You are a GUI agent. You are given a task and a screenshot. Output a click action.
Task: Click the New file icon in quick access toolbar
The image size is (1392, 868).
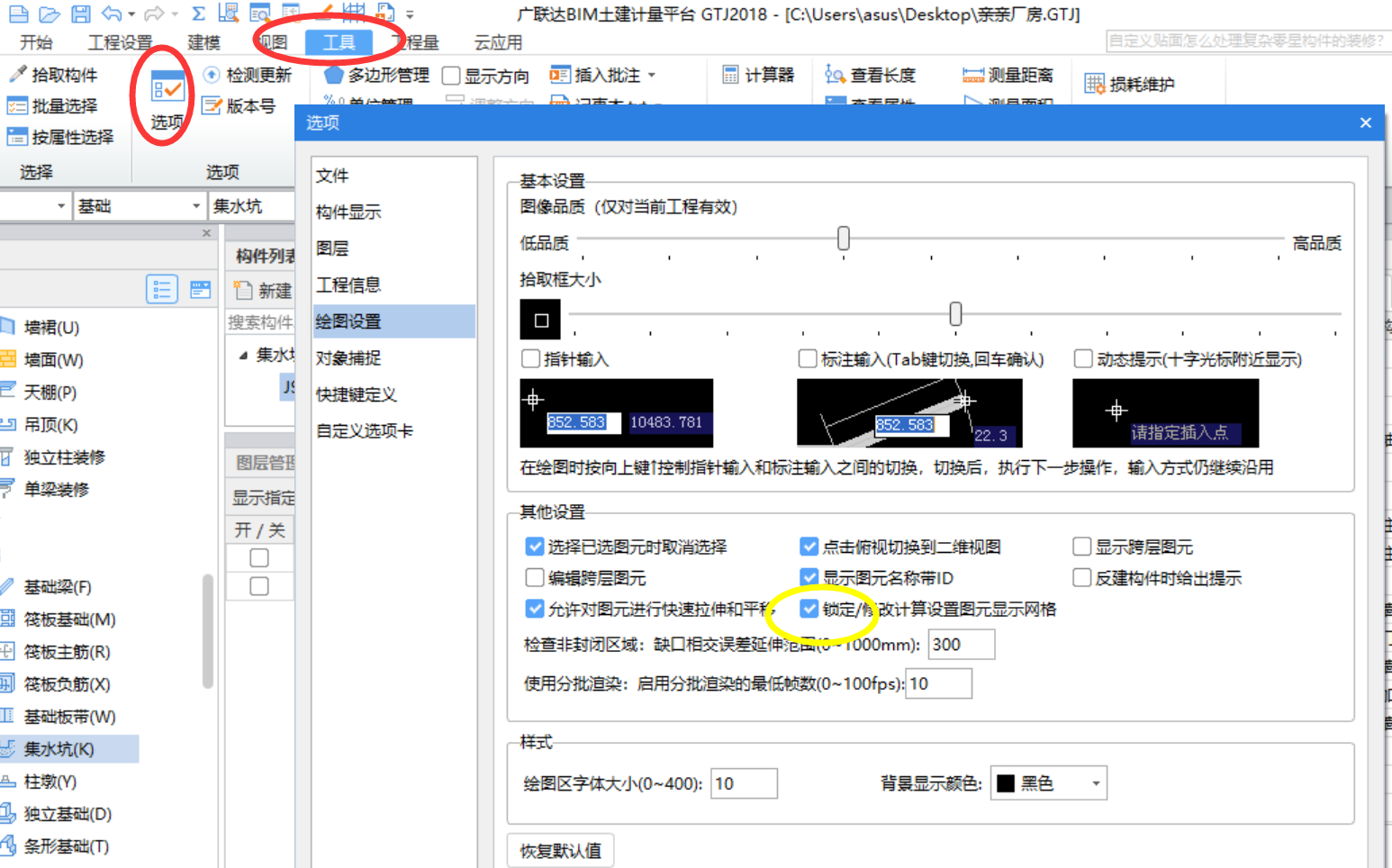tap(18, 14)
